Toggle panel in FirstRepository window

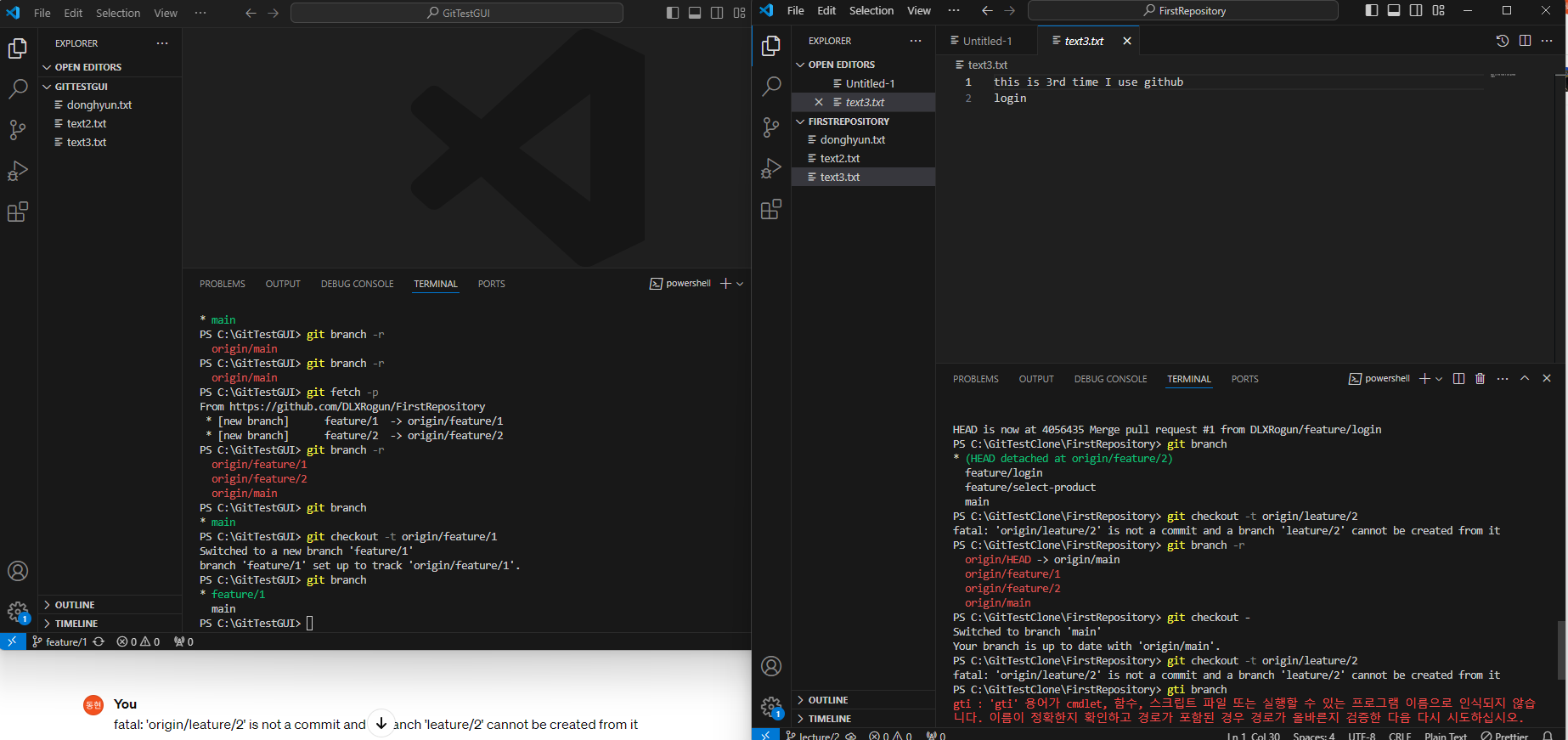[x=1394, y=11]
